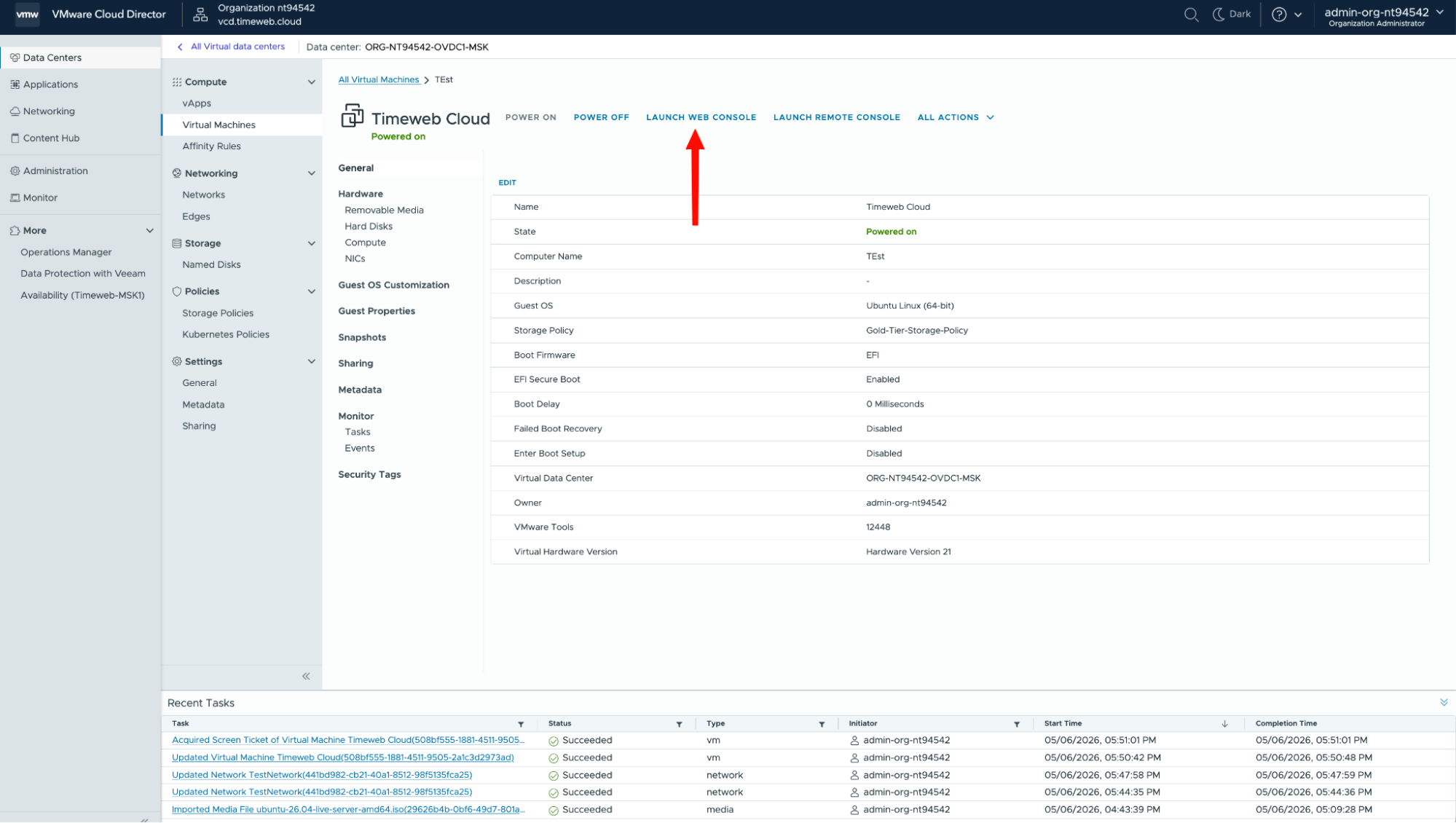Screen dimensions: 1456x823
Task: Select Affinity Rules
Action: point(211,146)
